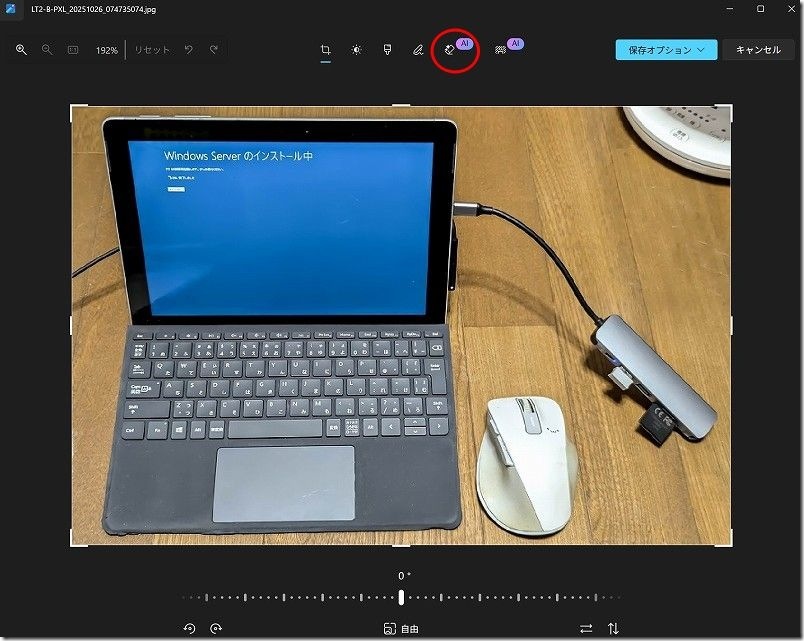Open the Filter tool
Image resolution: width=804 pixels, height=641 pixels.
[387, 48]
